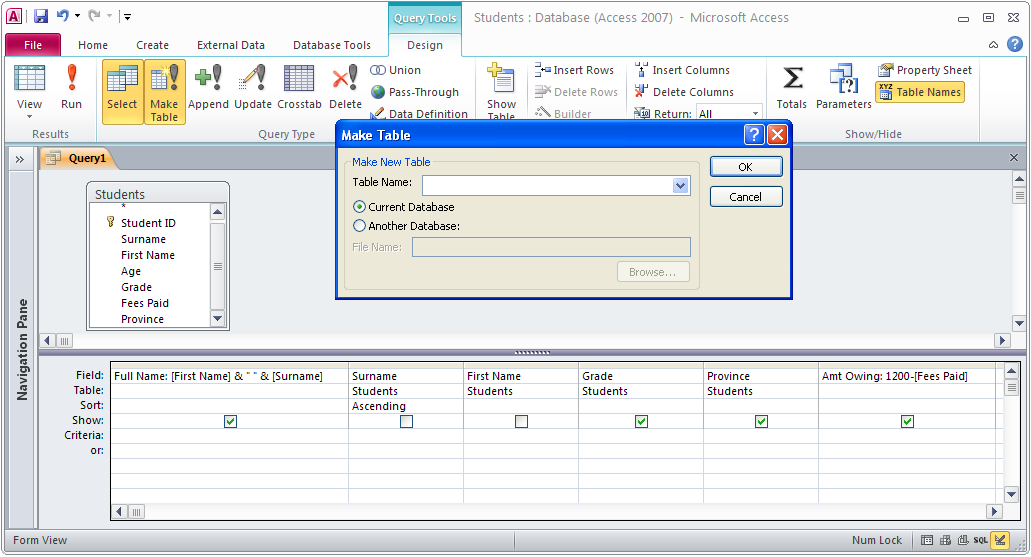Open the Undo history dropdown arrow

tap(78, 16)
